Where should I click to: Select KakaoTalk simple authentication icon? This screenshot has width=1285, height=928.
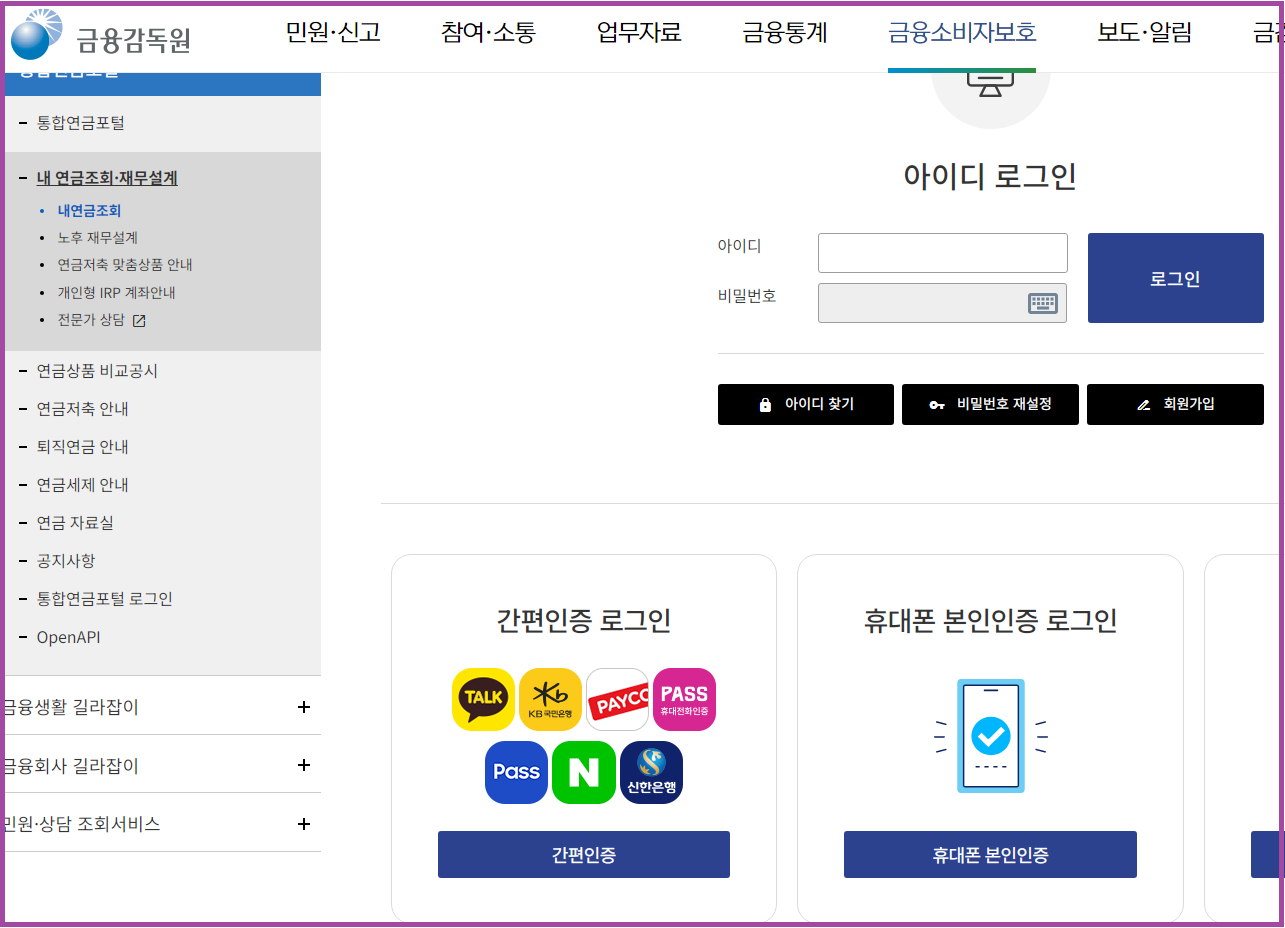[483, 699]
